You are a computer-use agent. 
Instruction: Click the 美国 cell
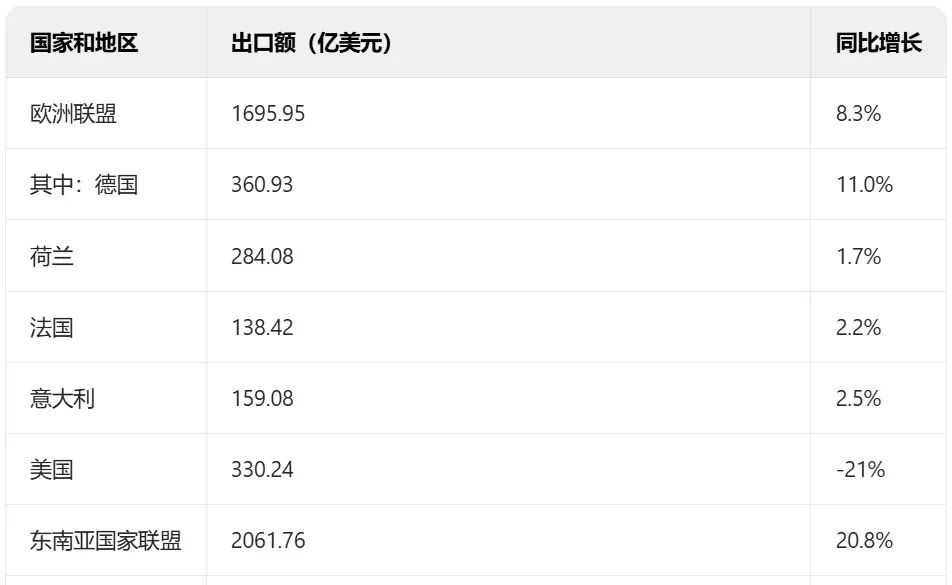point(52,469)
